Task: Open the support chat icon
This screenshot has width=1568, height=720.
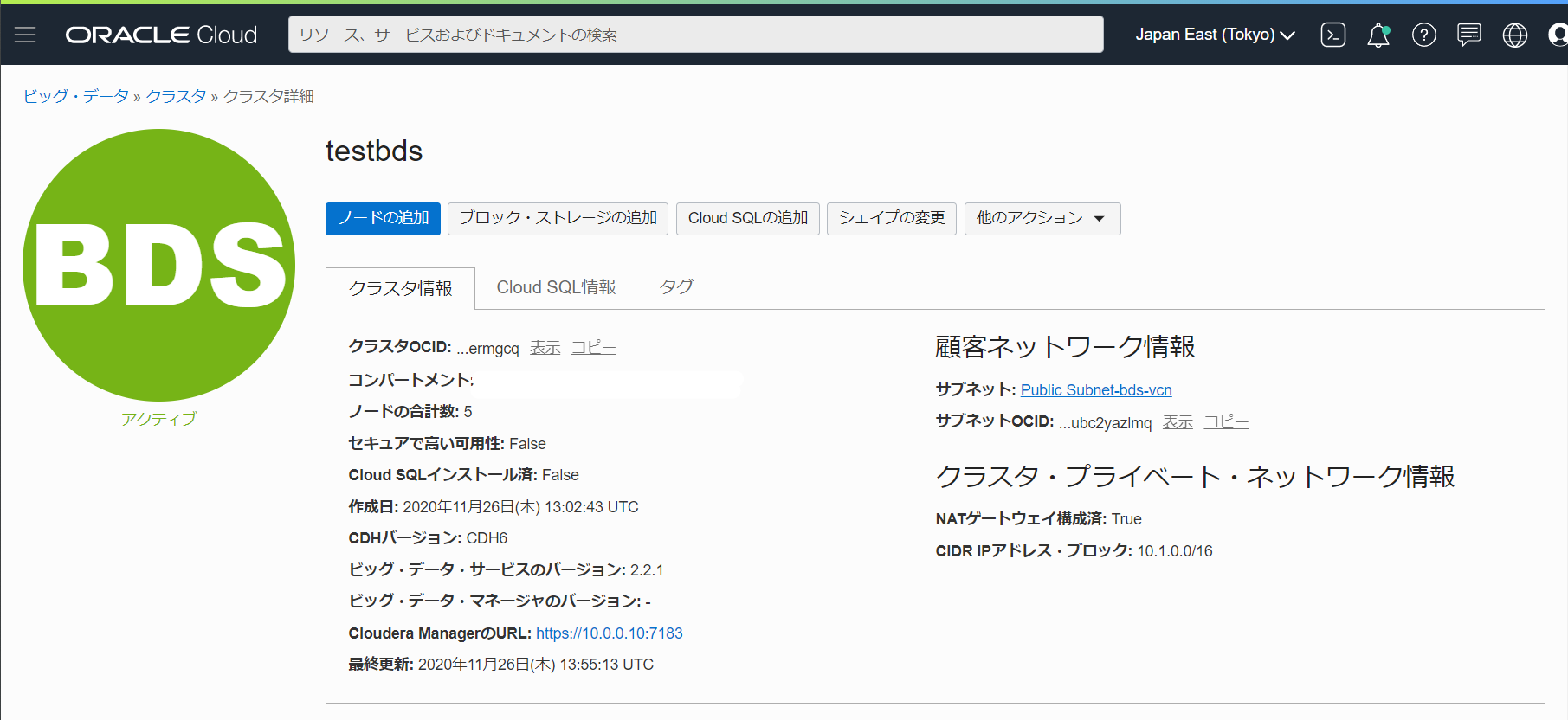Action: 1469,35
